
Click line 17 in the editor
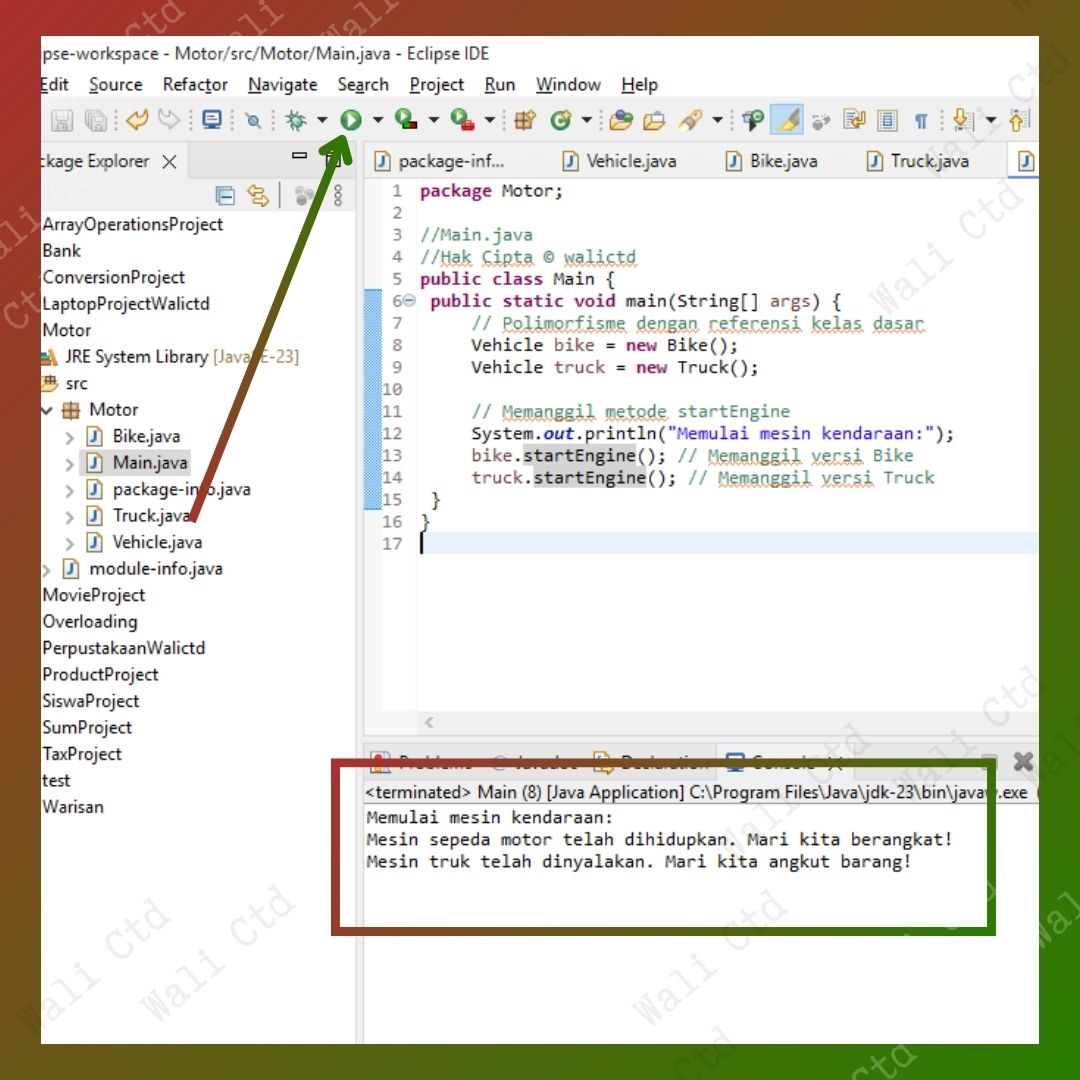pos(727,543)
